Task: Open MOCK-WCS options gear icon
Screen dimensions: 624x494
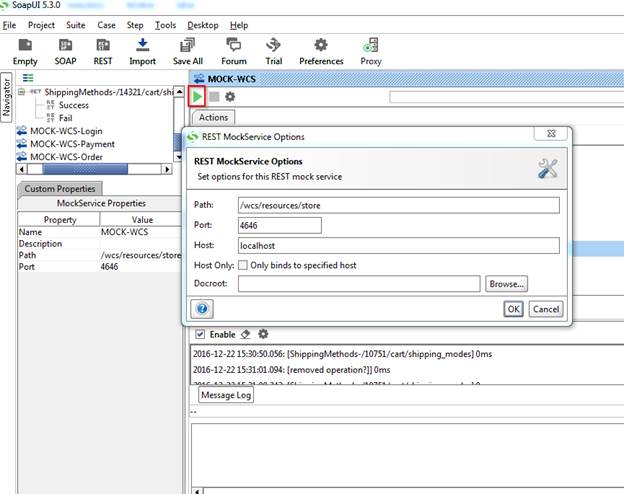Action: click(x=230, y=97)
